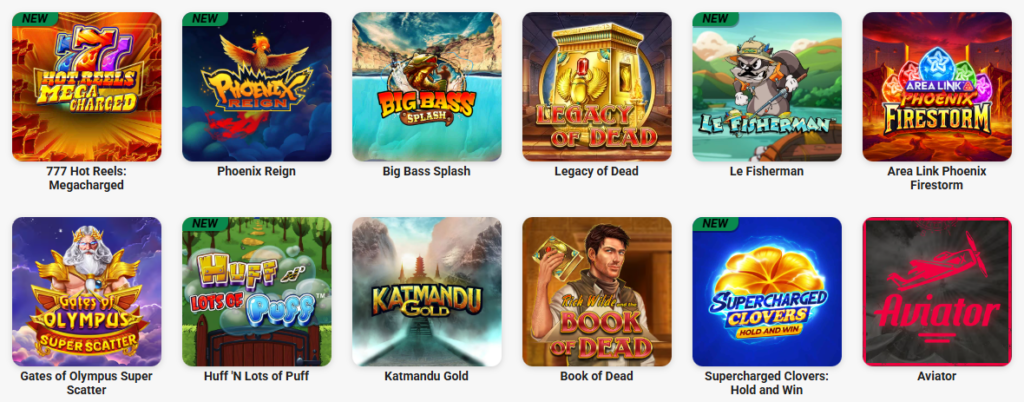Click the Le Fisherman raccoon thumbnail
The image size is (1024, 402).
click(x=767, y=87)
